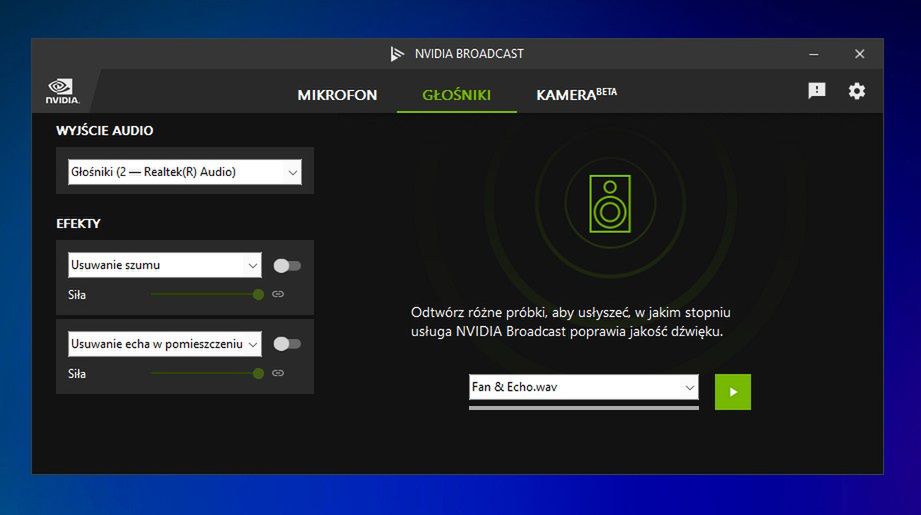The image size is (921, 515).
Task: Open the audio output device dropdown
Action: 185,172
